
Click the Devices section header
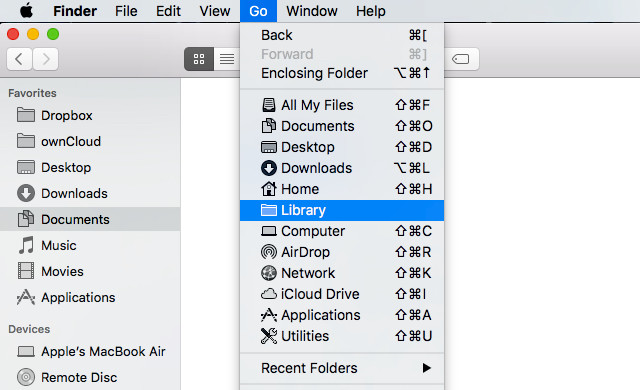(29, 329)
